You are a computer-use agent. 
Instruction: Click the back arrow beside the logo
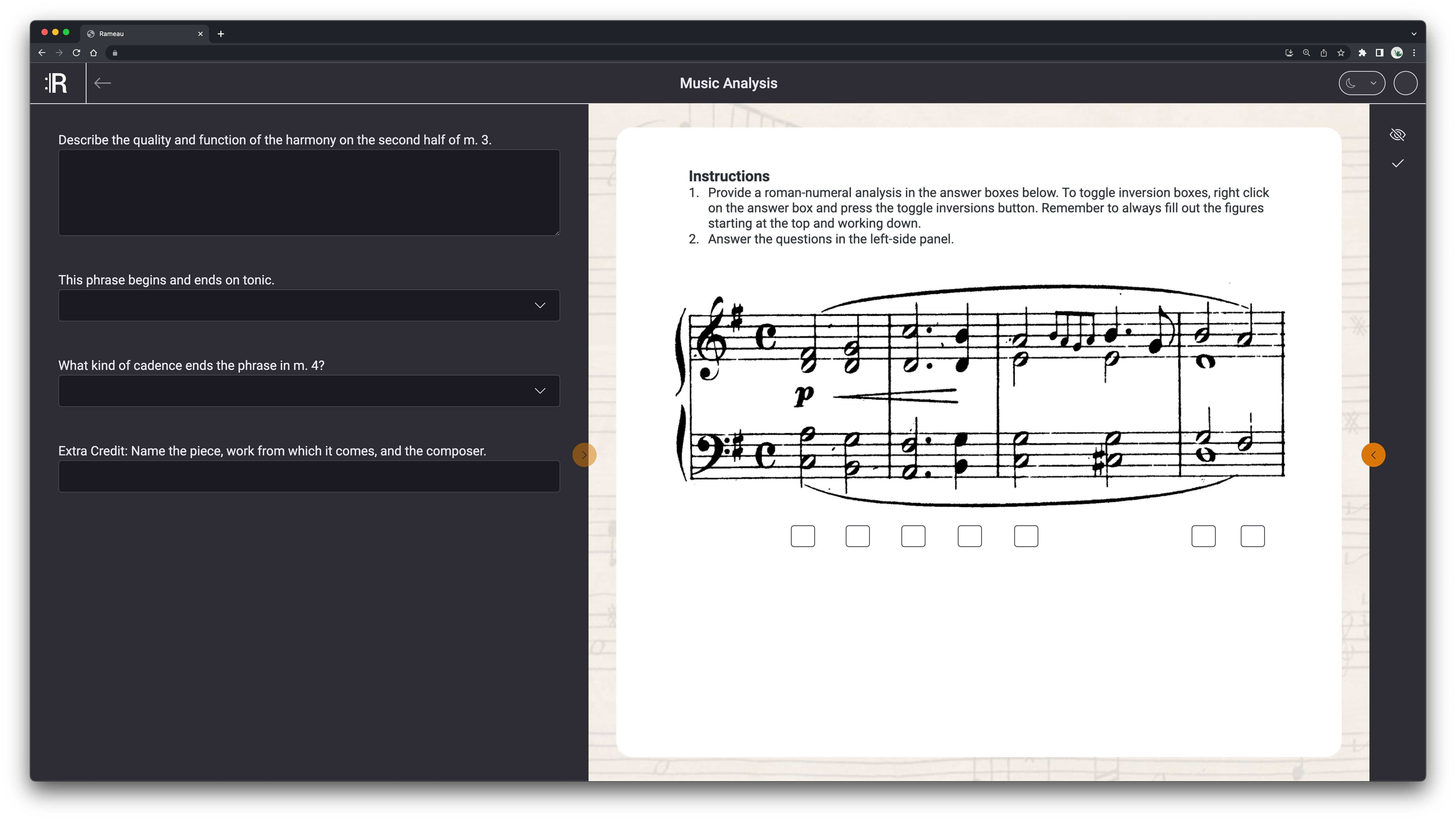[102, 83]
